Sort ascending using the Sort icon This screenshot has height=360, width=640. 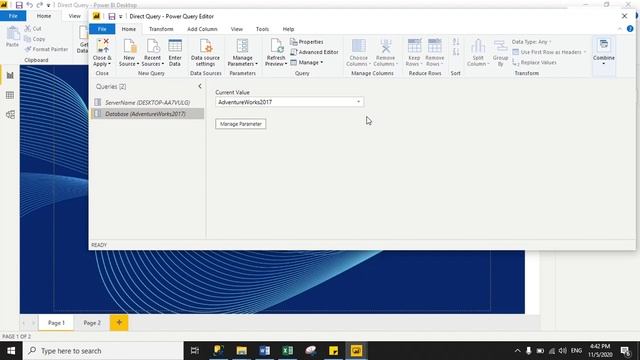point(456,42)
